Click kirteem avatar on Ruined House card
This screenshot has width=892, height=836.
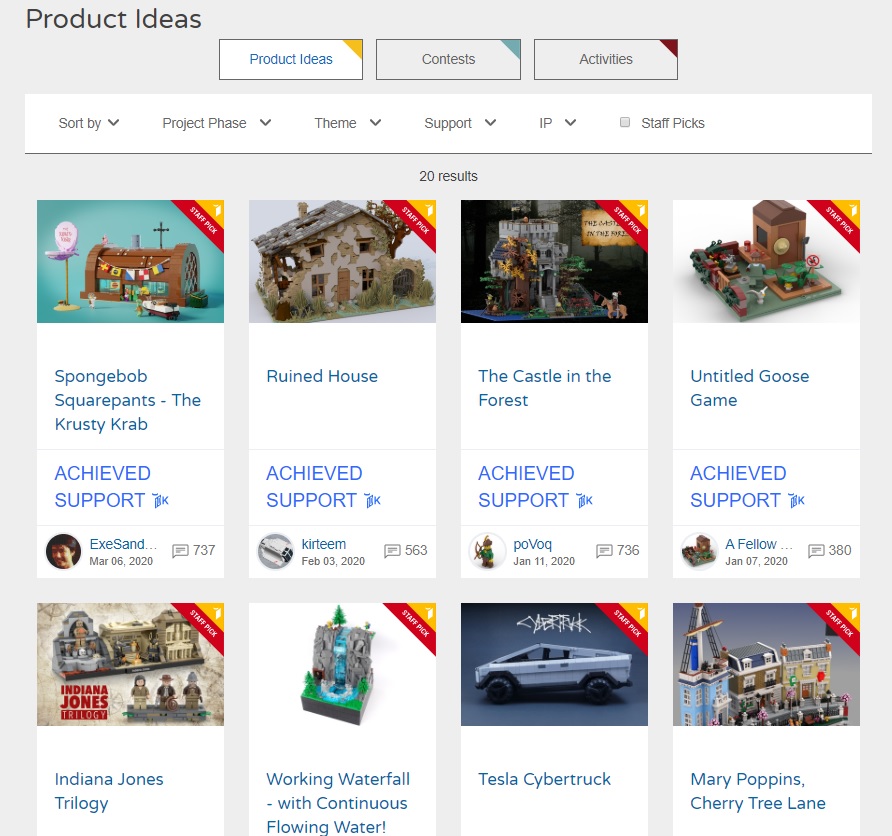point(275,551)
